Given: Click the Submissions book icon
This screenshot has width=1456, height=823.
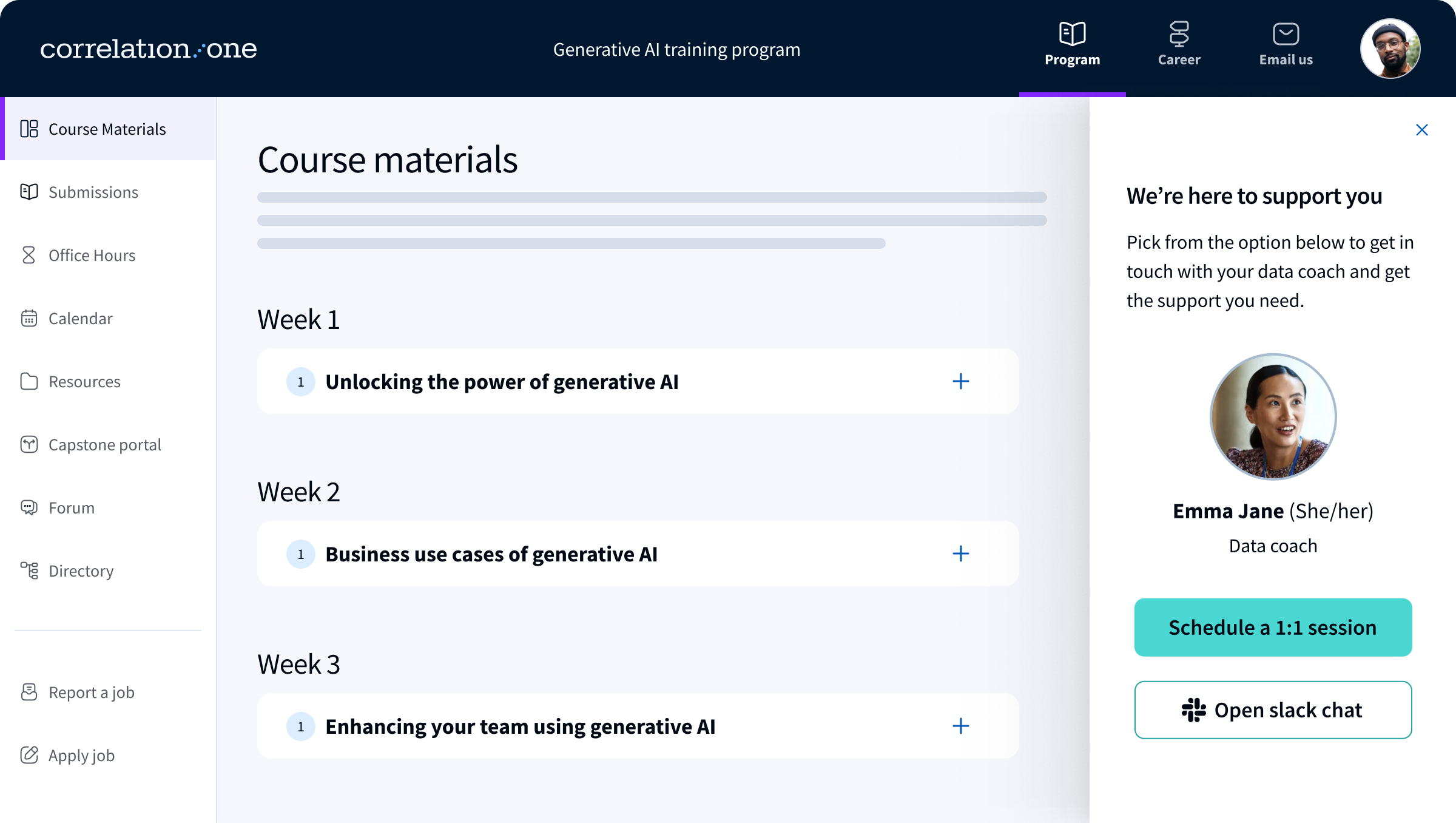Looking at the screenshot, I should [29, 192].
